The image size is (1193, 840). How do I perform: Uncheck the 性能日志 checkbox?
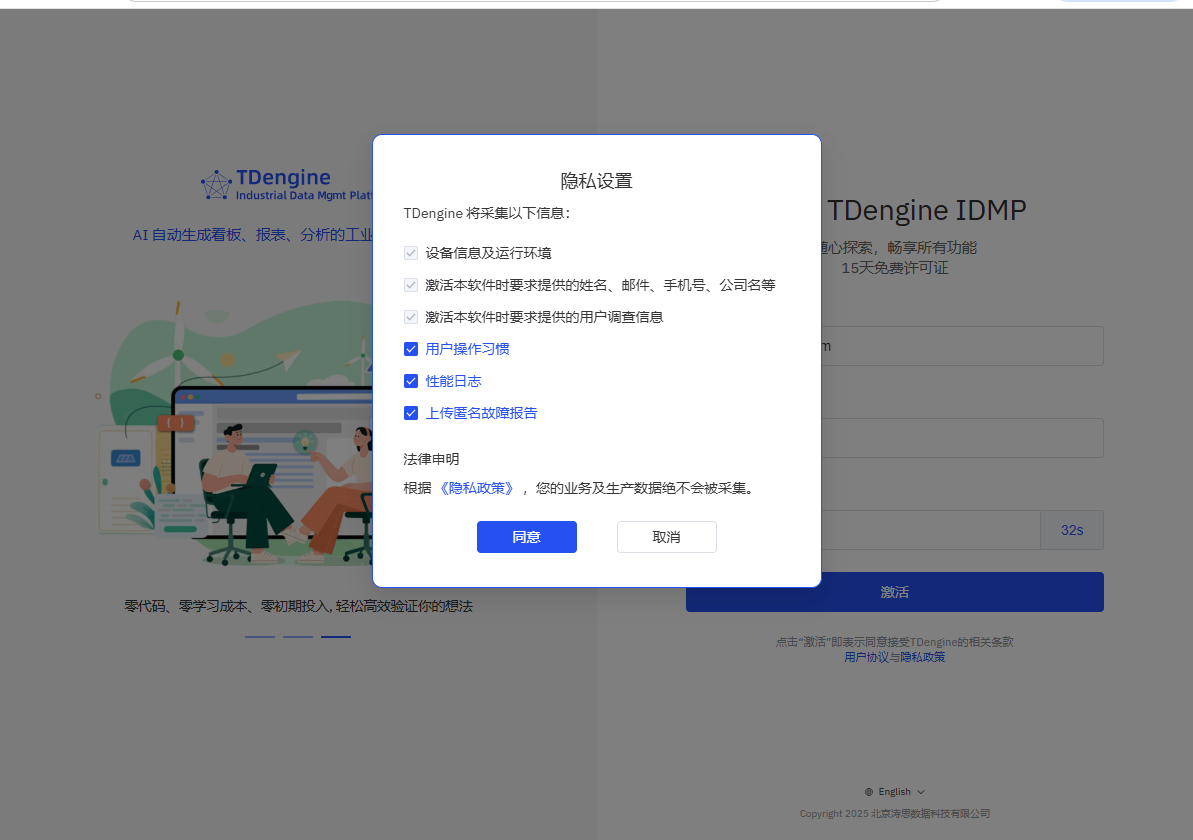point(411,381)
